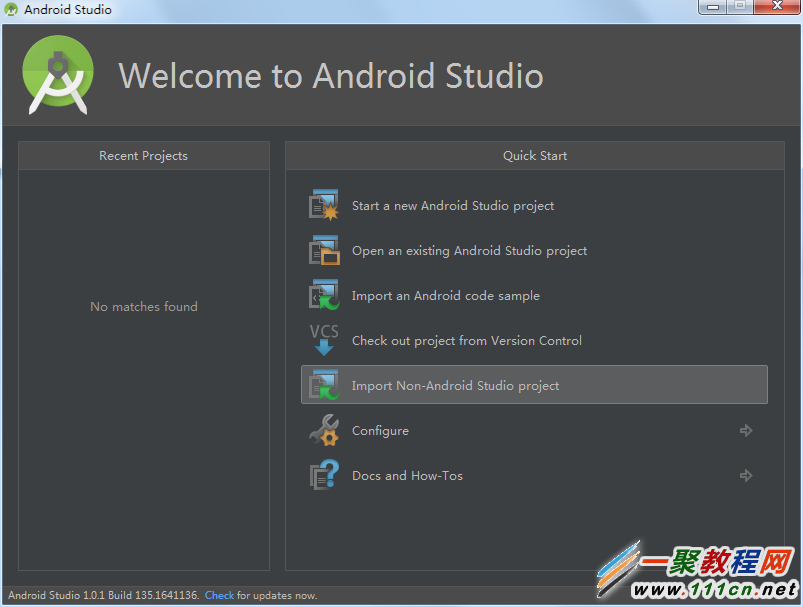803x607 pixels.
Task: Minimize the Android Studio window
Action: [712, 7]
